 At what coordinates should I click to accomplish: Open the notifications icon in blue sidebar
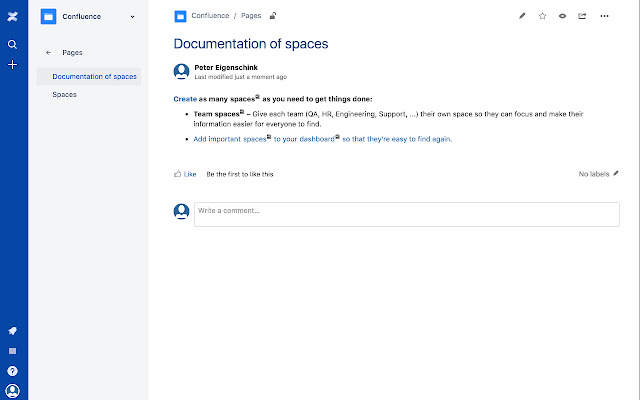tap(13, 331)
